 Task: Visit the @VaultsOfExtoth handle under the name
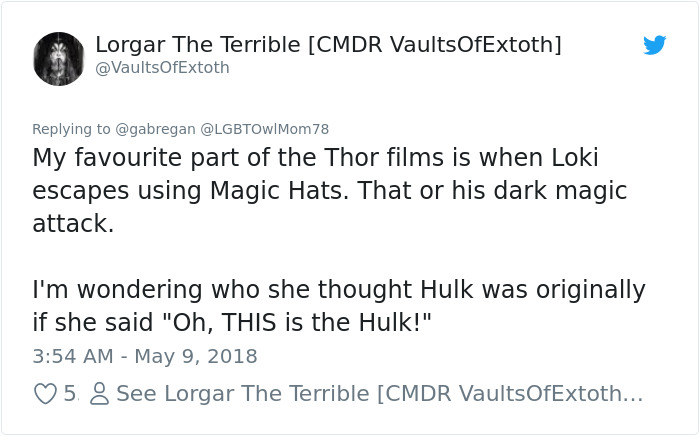pyautogui.click(x=162, y=67)
